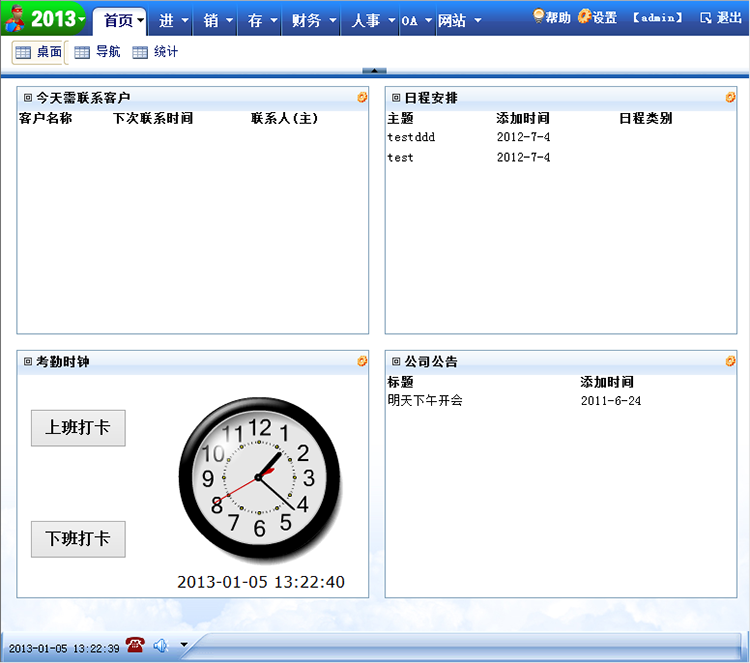Switch to the 统计 tab

[x=155, y=52]
